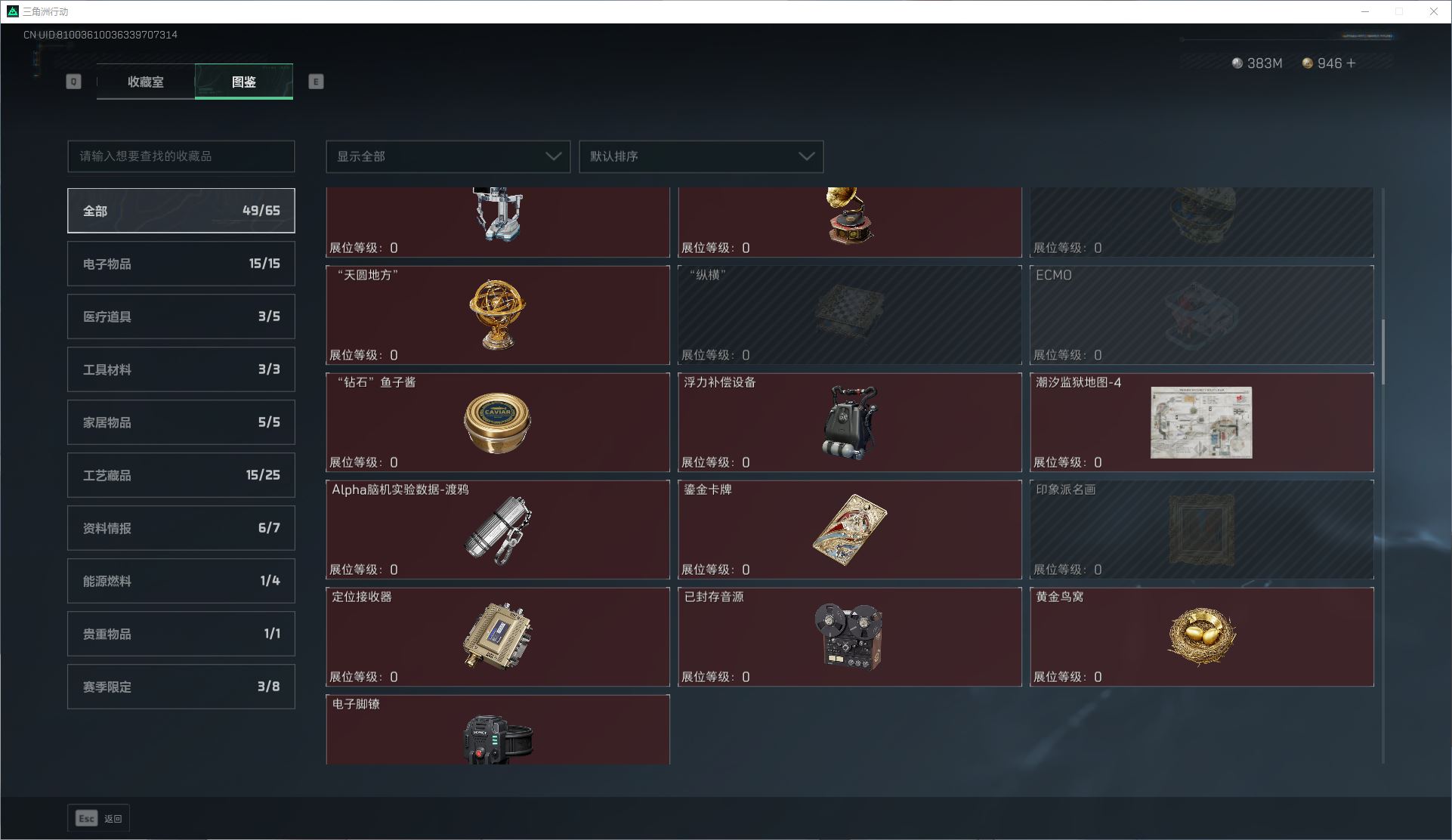
Task: Switch to the 收藏室 tab
Action: point(146,82)
